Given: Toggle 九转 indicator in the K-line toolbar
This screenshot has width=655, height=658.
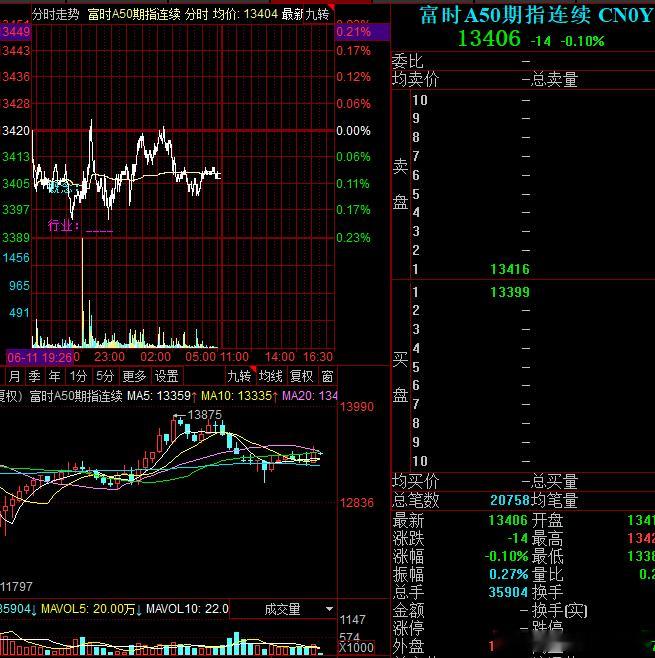Looking at the screenshot, I should (240, 376).
